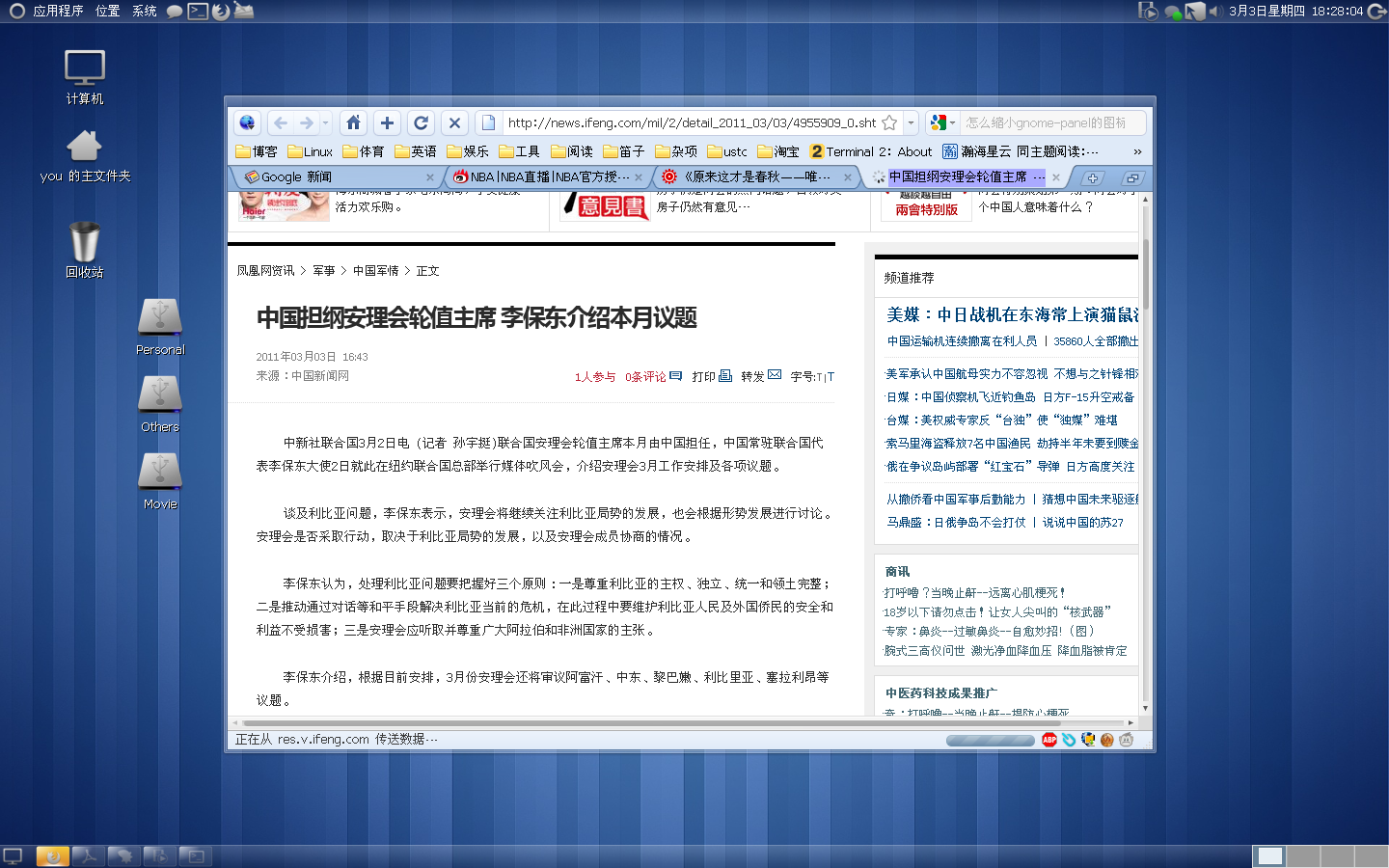Image resolution: width=1389 pixels, height=868 pixels.
Task: Click the star to bookmark this page
Action: tap(889, 122)
